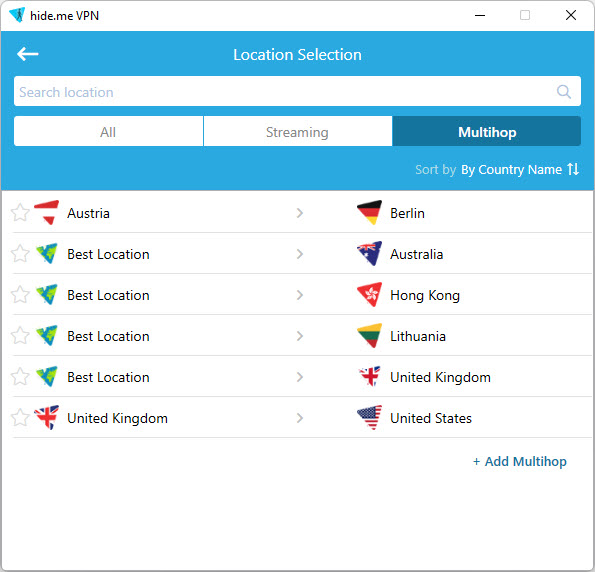This screenshot has height=572, width=595.
Task: Switch to the Streaming tab
Action: tap(298, 131)
